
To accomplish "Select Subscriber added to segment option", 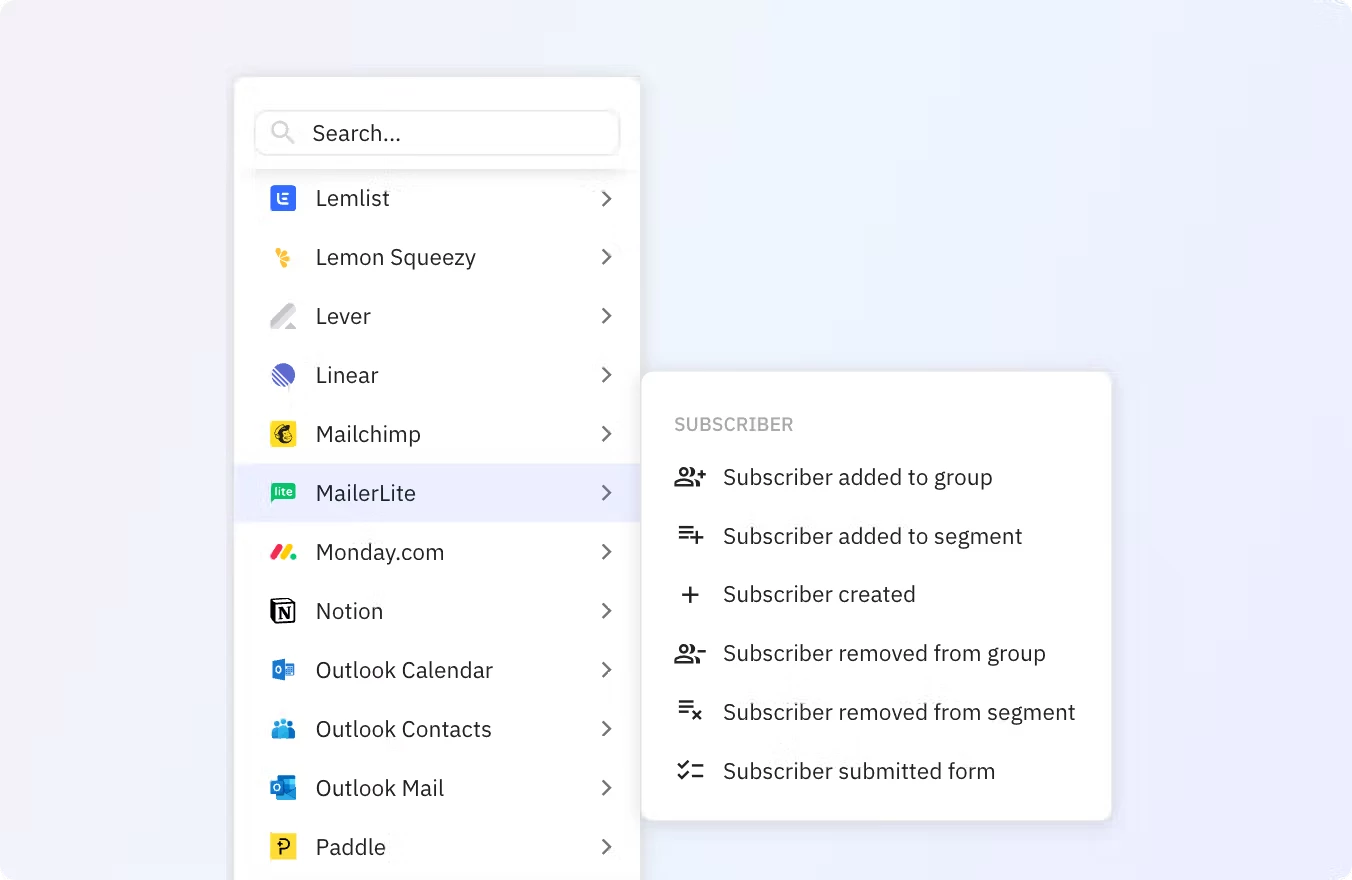I will click(x=872, y=537).
